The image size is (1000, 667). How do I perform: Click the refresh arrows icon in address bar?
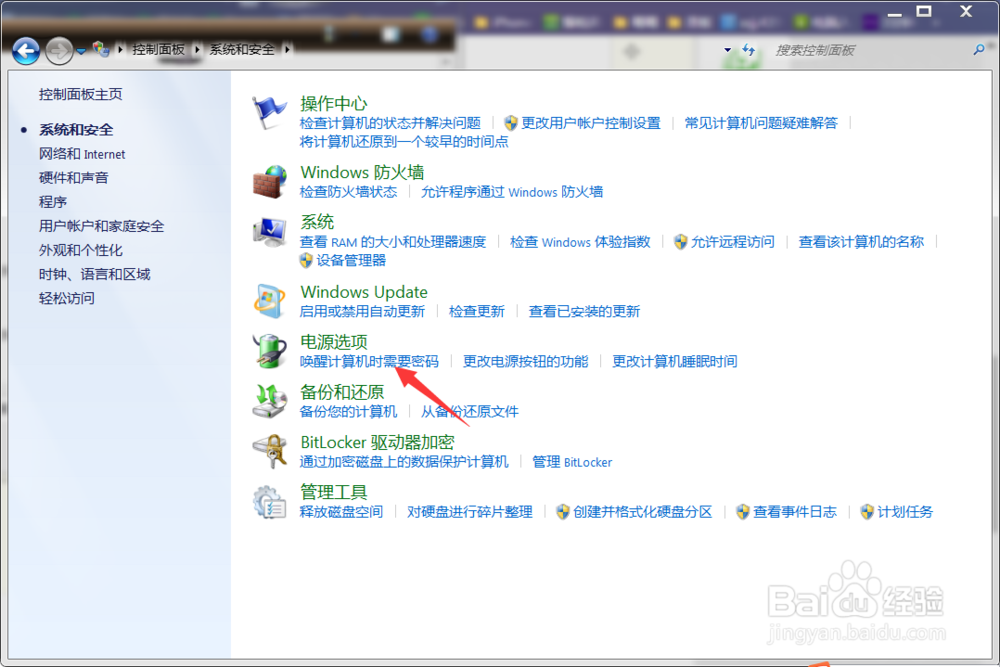[x=748, y=50]
